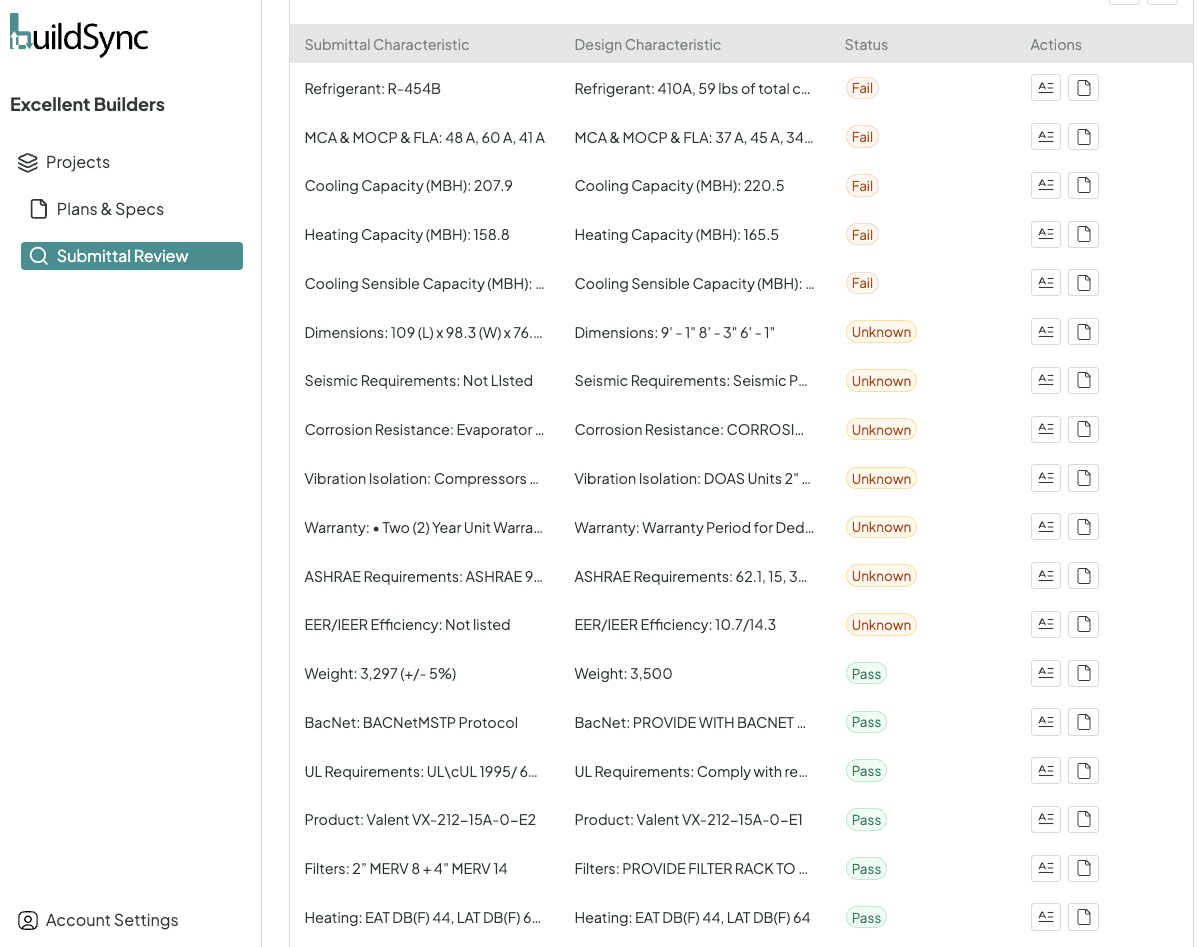The image size is (1197, 947).
Task: Select 'Weight: 3,500' design cell
Action: [623, 674]
